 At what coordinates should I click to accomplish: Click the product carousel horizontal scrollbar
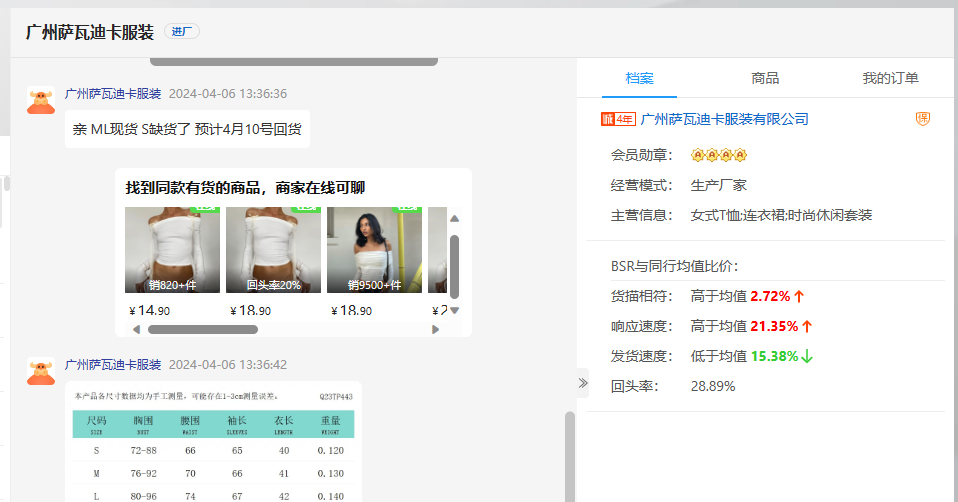coord(203,329)
